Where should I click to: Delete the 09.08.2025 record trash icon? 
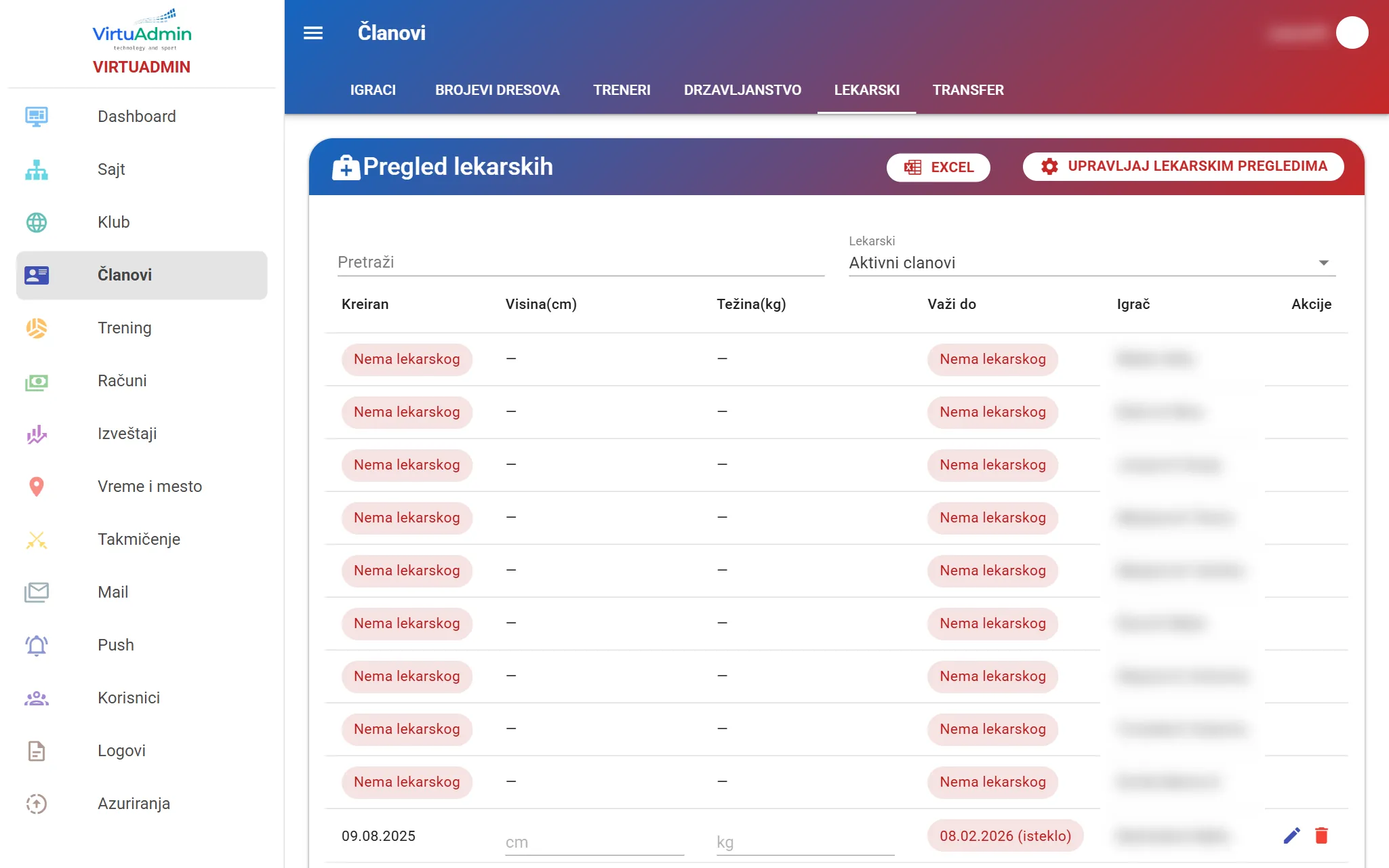1321,835
